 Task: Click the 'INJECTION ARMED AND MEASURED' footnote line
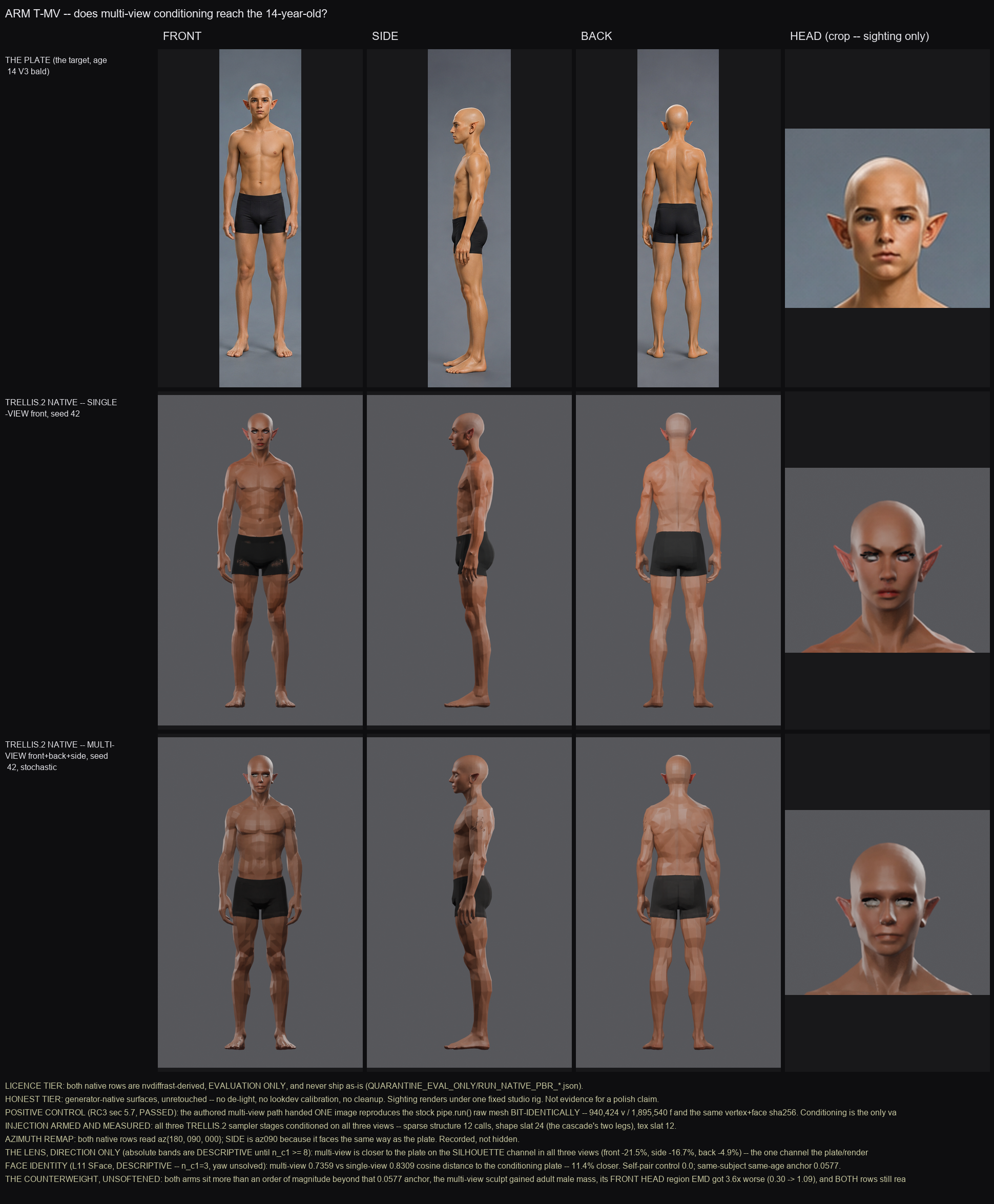click(x=340, y=1126)
